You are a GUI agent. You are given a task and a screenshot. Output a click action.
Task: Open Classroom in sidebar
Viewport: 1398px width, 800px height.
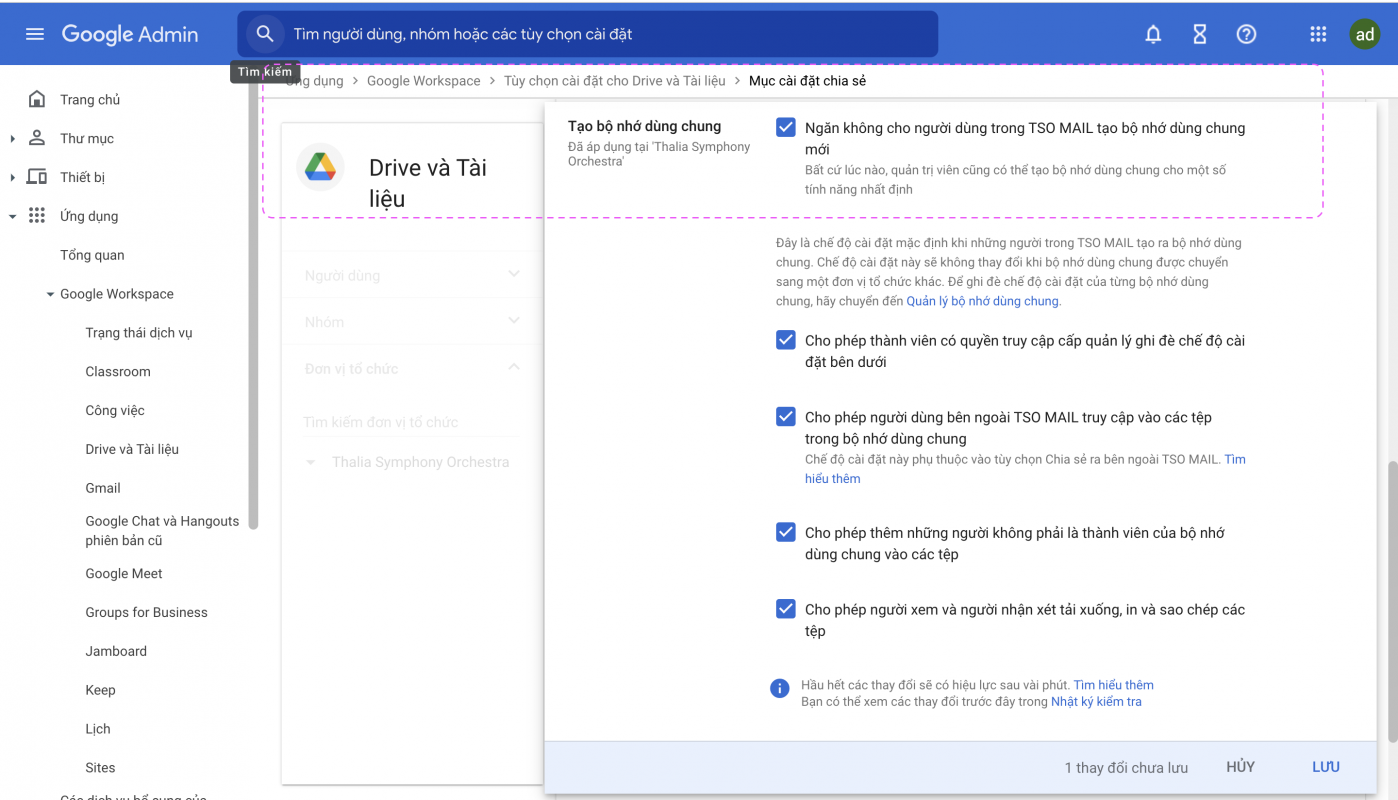pos(118,372)
